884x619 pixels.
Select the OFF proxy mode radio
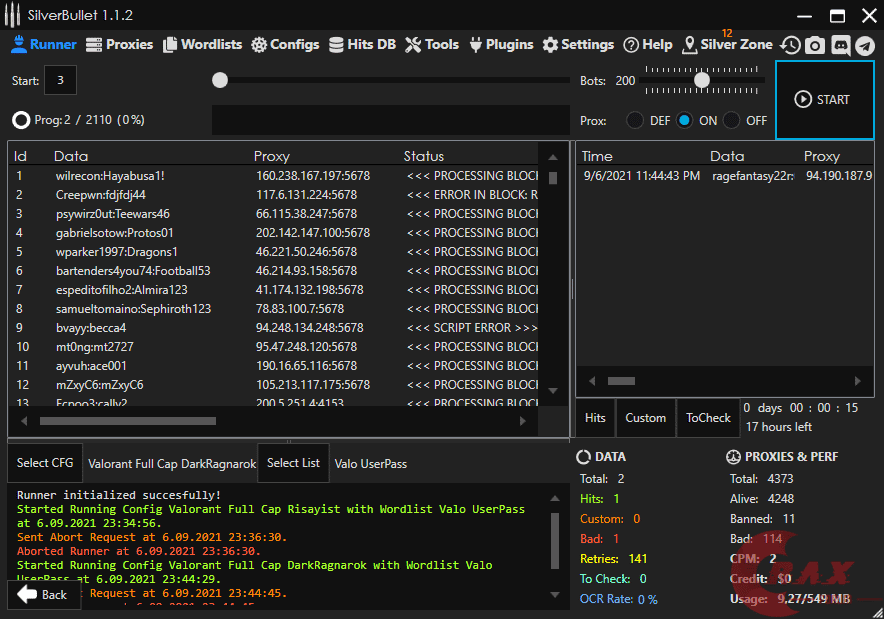pos(732,120)
